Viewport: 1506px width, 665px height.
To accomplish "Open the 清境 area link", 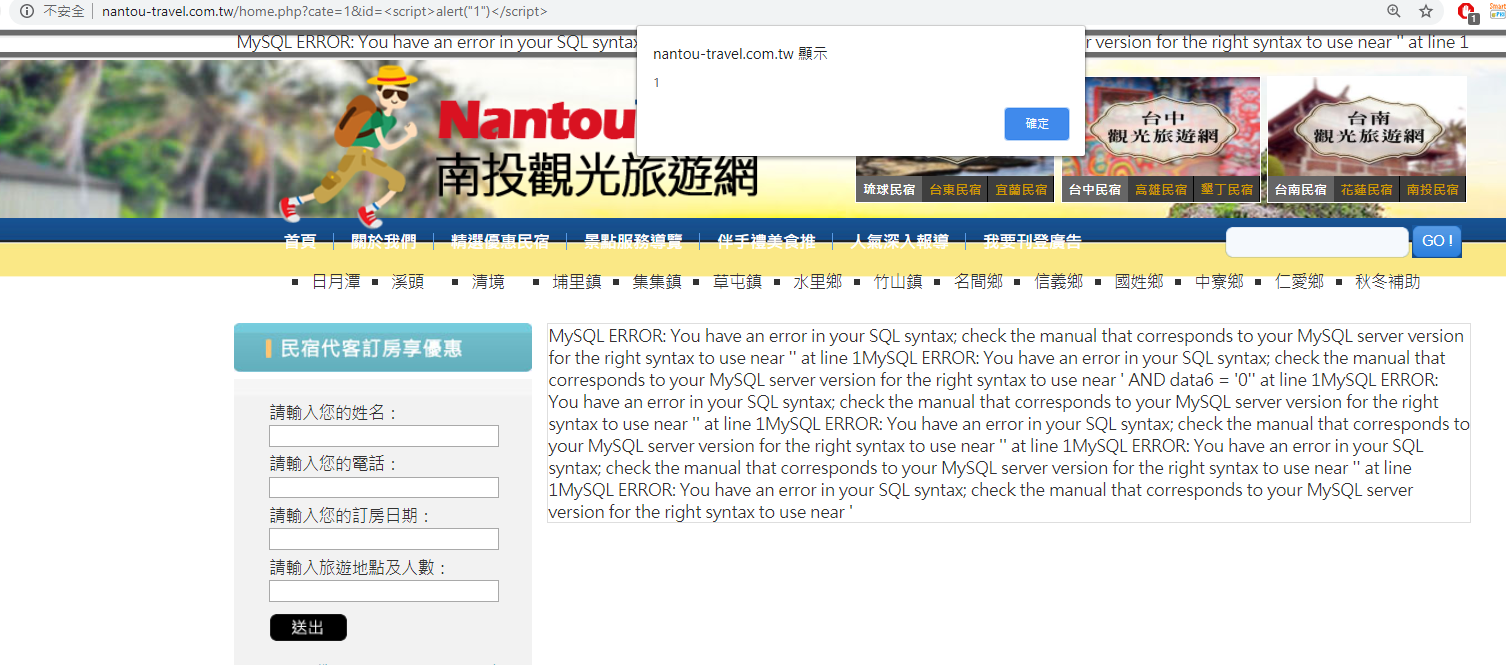I will coord(488,282).
